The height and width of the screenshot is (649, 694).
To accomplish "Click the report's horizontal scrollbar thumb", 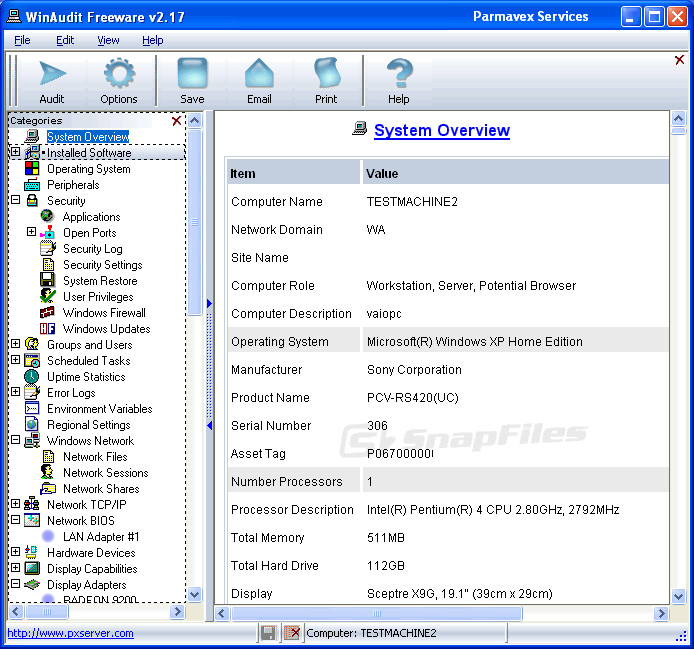I will [x=377, y=614].
